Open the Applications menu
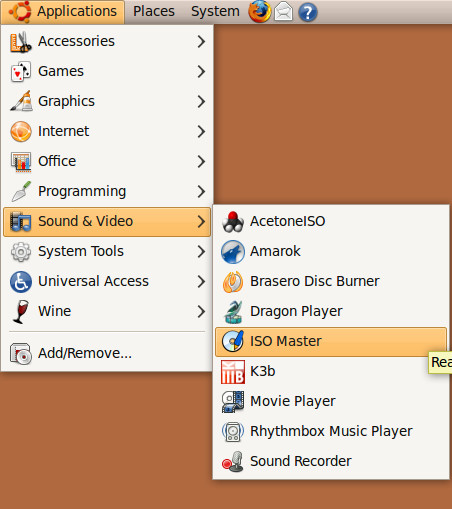This screenshot has height=509, width=452. tap(63, 12)
